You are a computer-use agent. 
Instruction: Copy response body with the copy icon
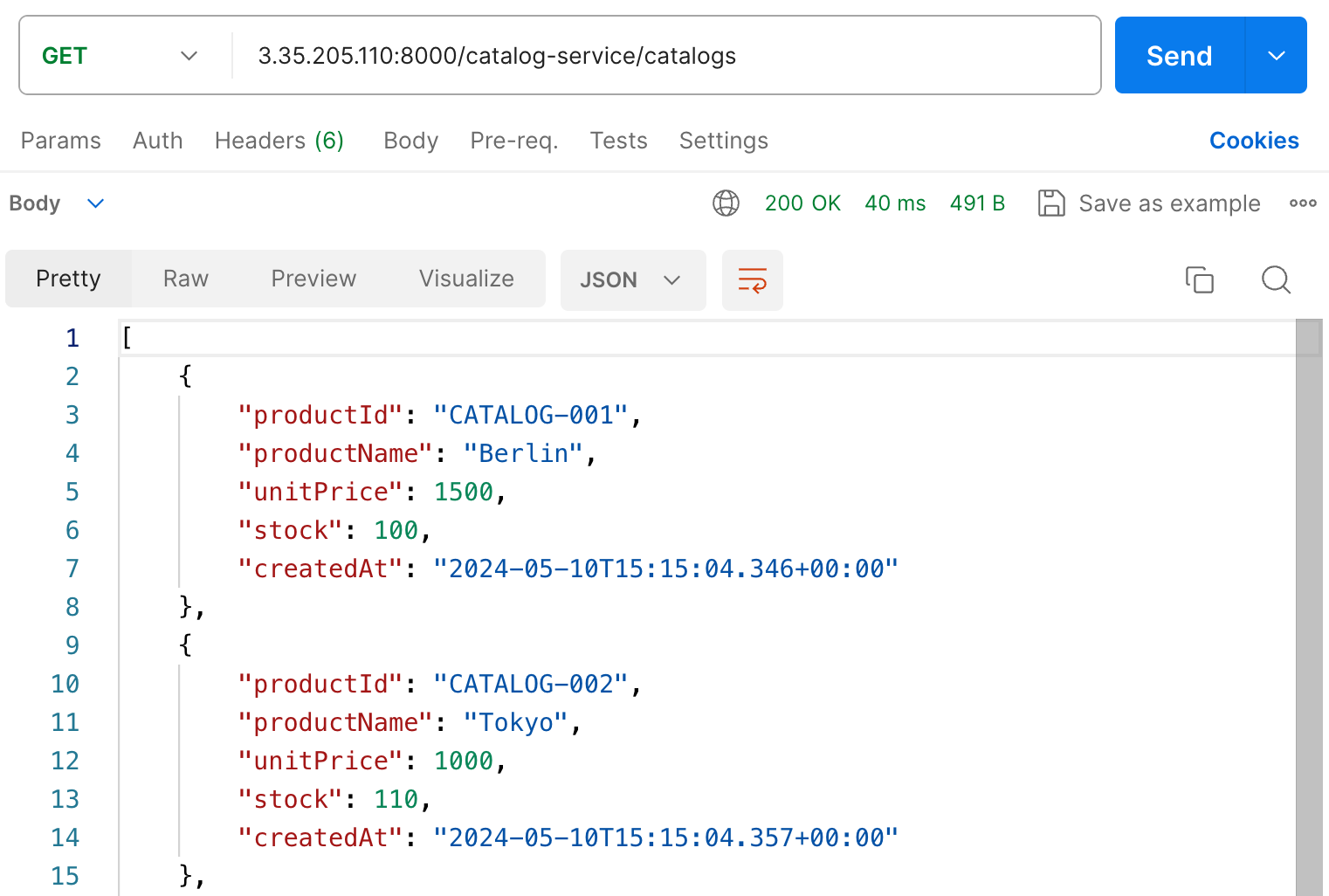1200,279
